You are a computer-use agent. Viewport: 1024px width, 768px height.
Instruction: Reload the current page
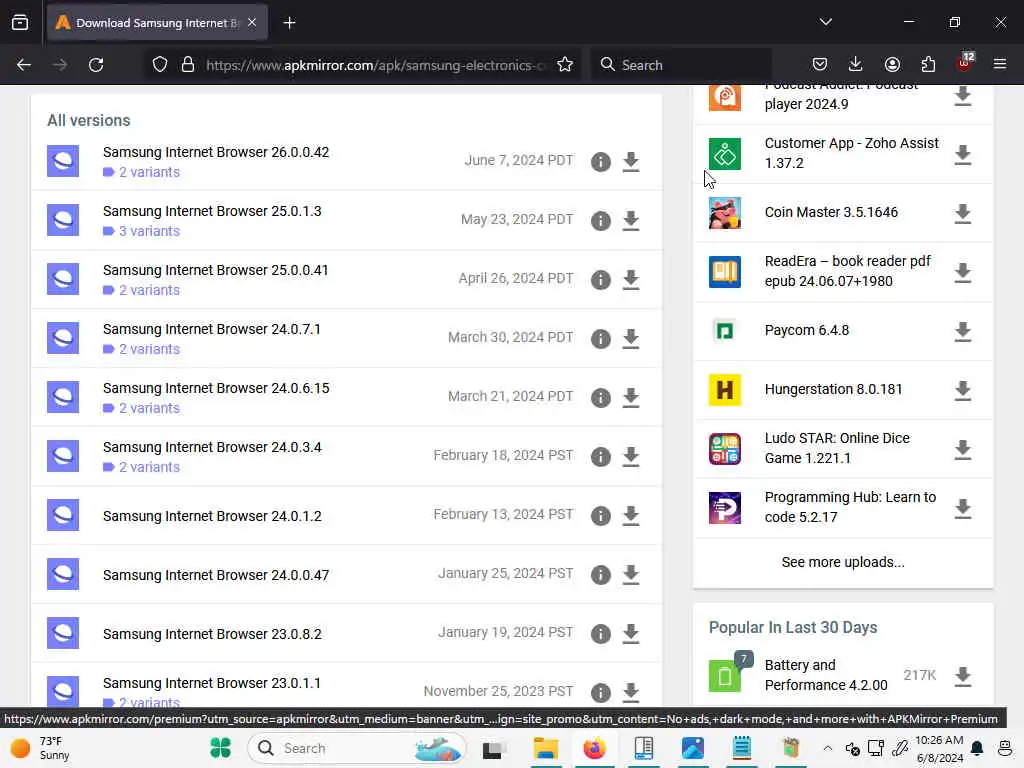click(x=96, y=65)
